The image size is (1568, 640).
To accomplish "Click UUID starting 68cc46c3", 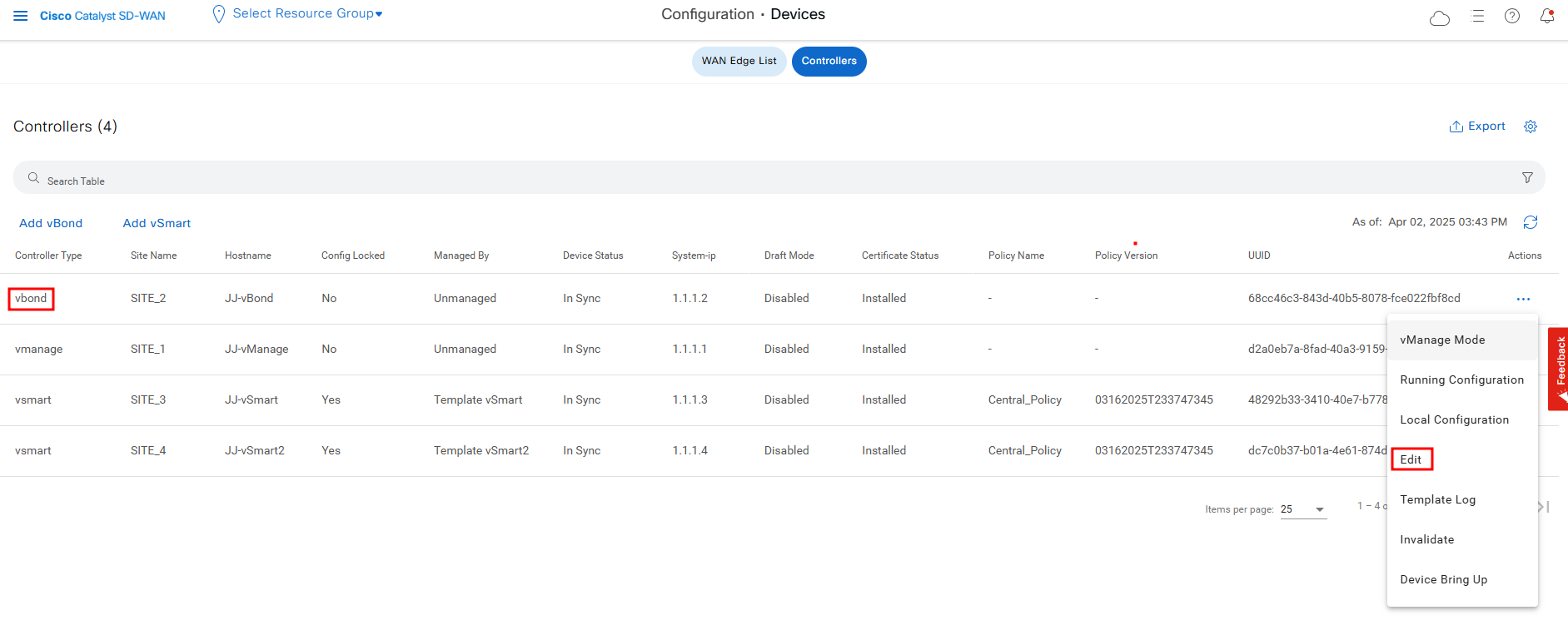I will pos(1354,298).
